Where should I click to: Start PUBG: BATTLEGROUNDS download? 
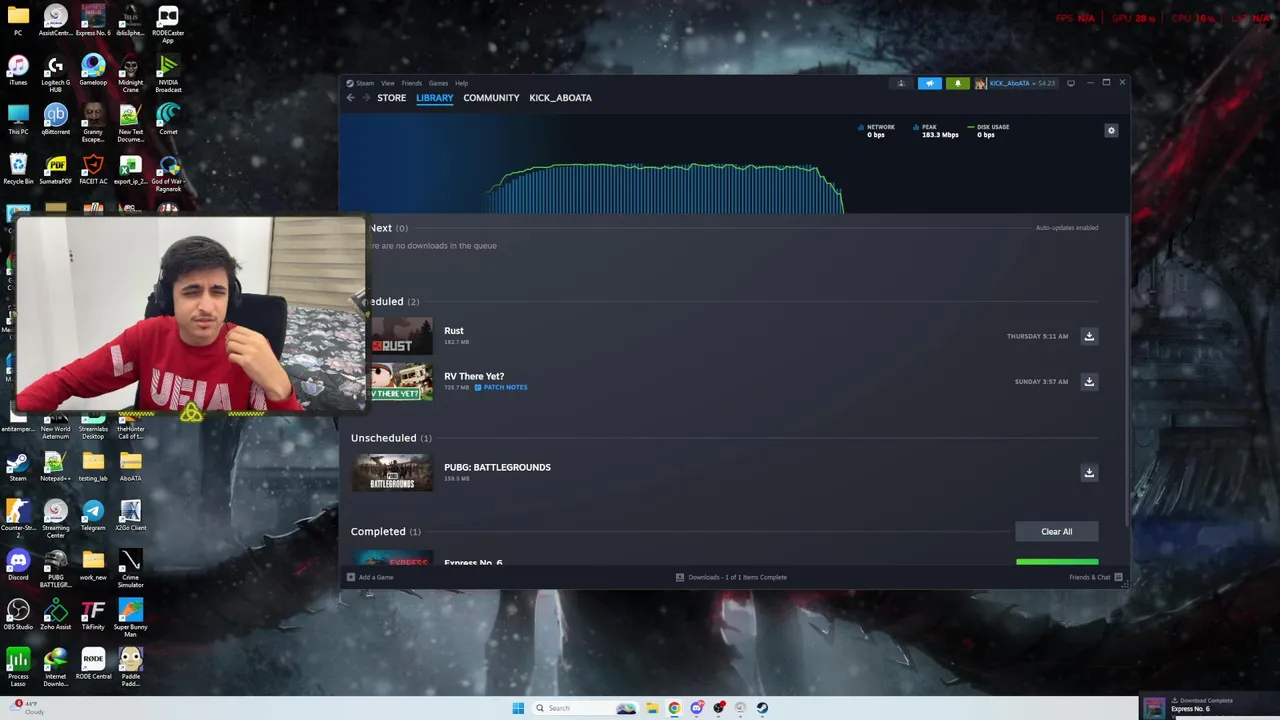(1089, 472)
